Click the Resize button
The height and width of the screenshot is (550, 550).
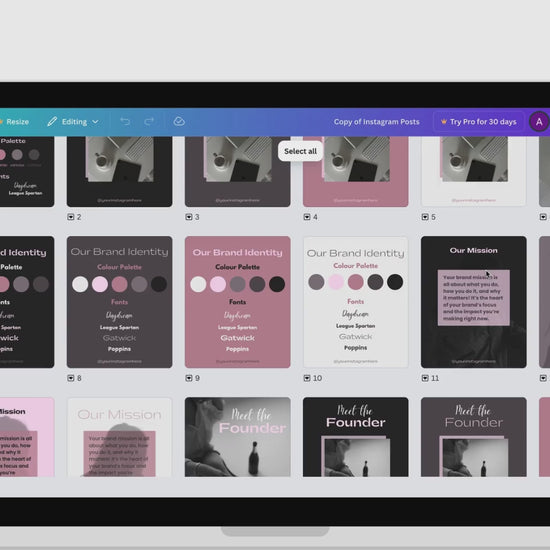(x=14, y=122)
